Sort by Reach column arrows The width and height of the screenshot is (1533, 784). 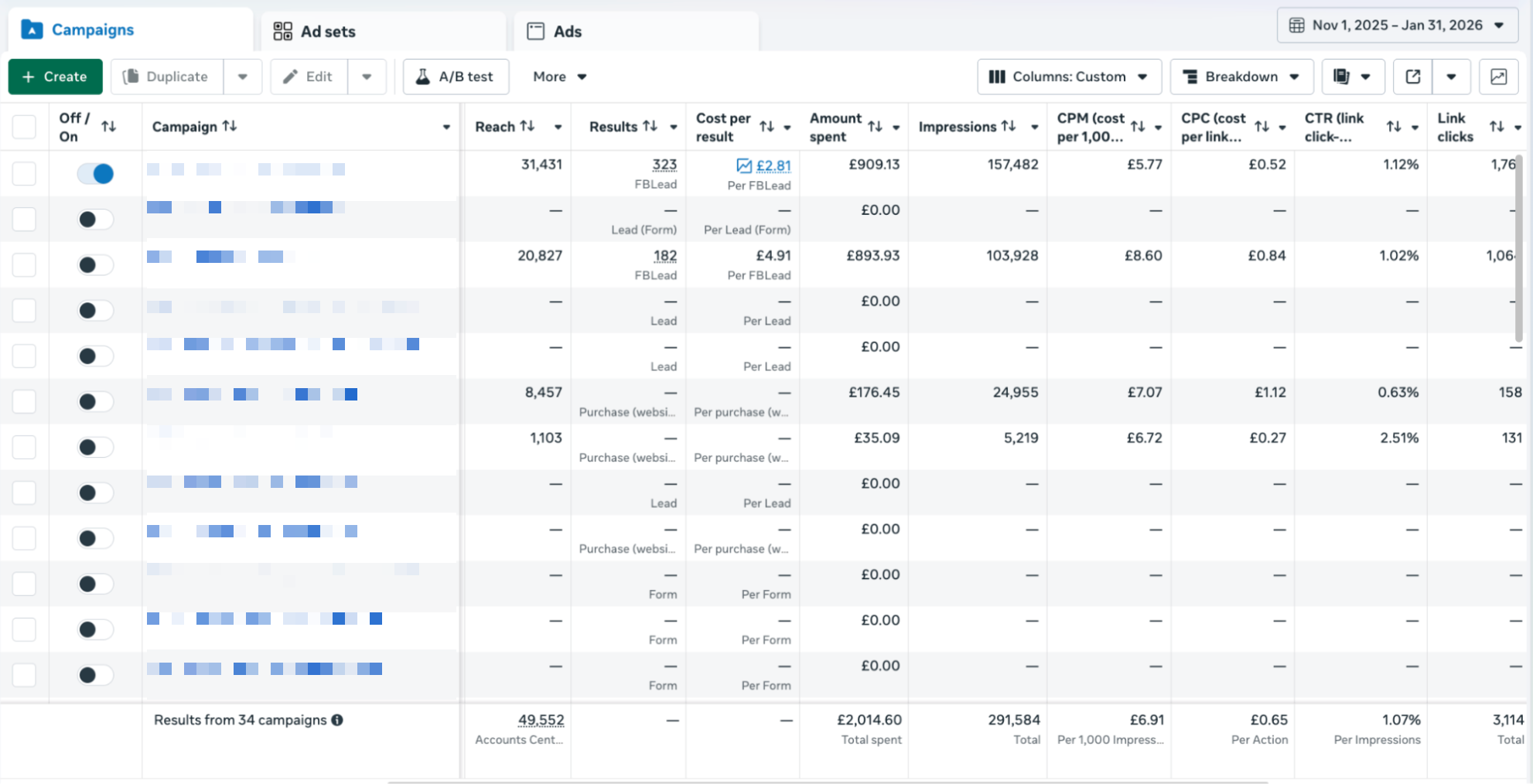point(528,126)
